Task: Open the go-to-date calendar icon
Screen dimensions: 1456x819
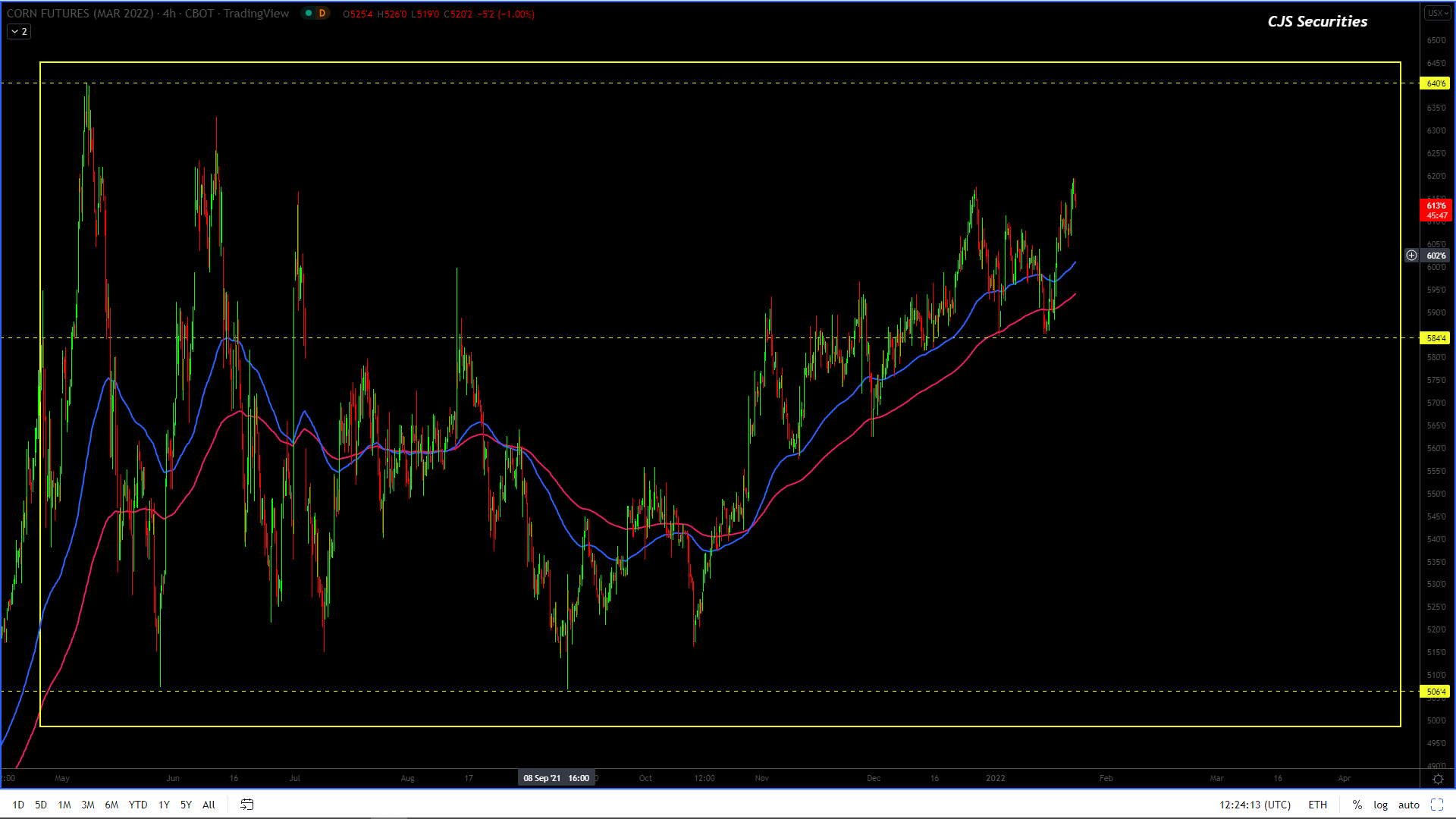Action: pyautogui.click(x=246, y=805)
